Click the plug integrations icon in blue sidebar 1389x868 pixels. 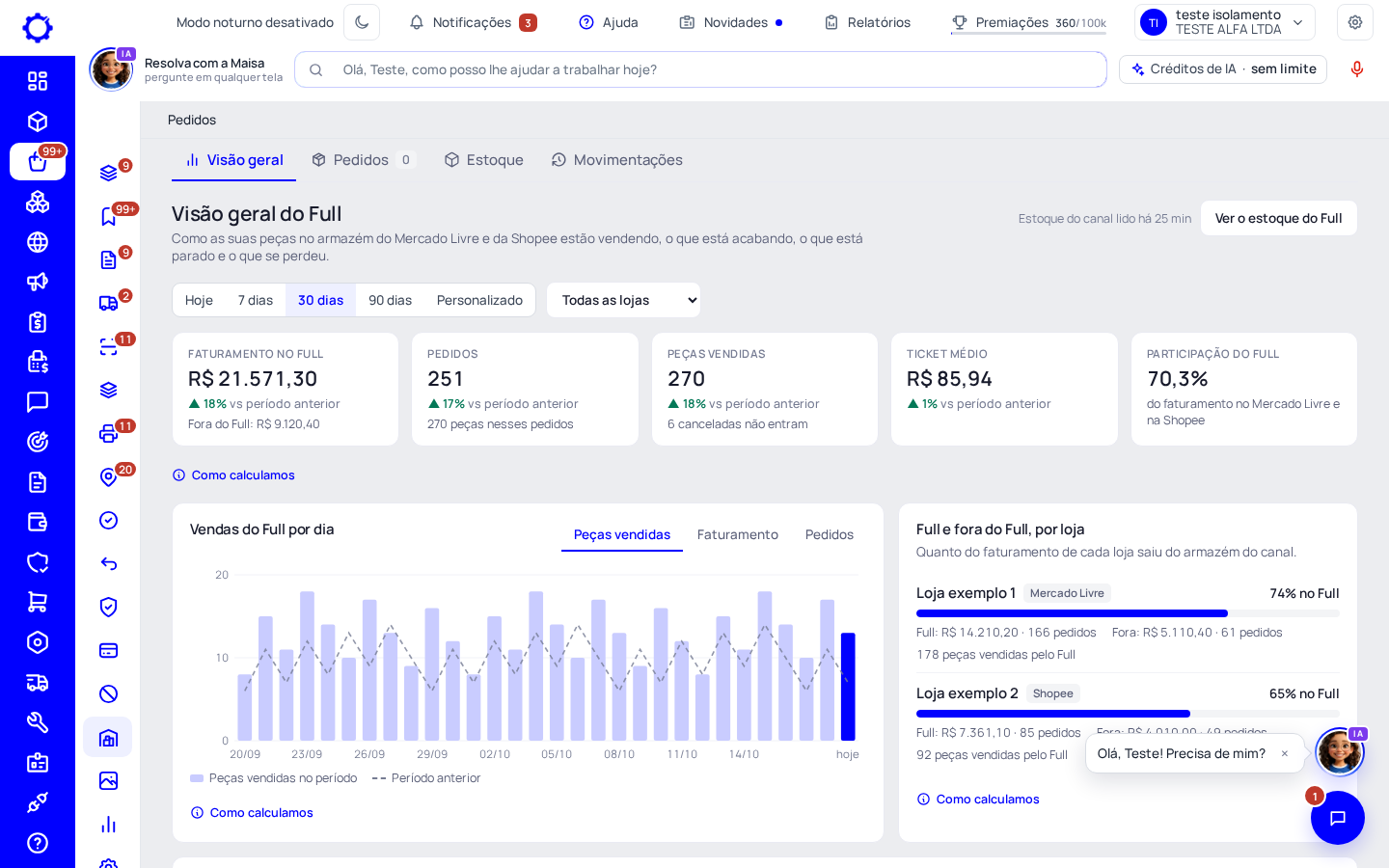(x=38, y=802)
